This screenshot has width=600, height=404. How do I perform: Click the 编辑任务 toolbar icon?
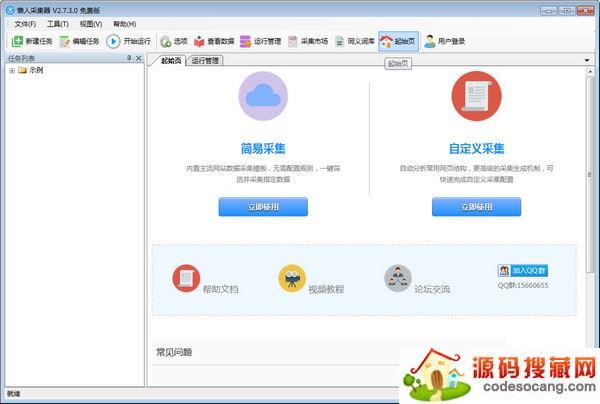[65, 41]
